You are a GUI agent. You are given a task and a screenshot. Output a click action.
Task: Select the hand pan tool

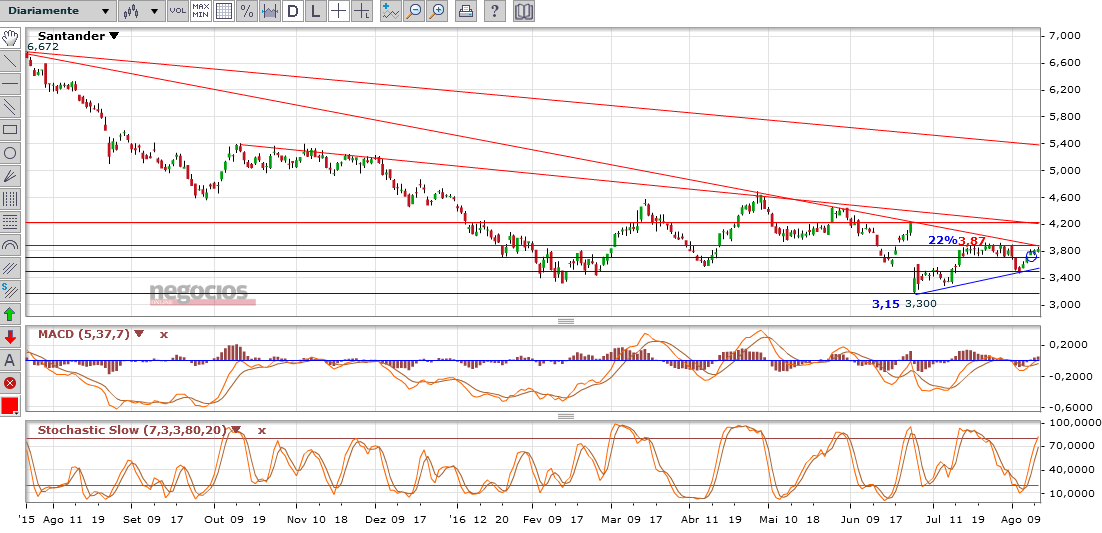(x=10, y=38)
